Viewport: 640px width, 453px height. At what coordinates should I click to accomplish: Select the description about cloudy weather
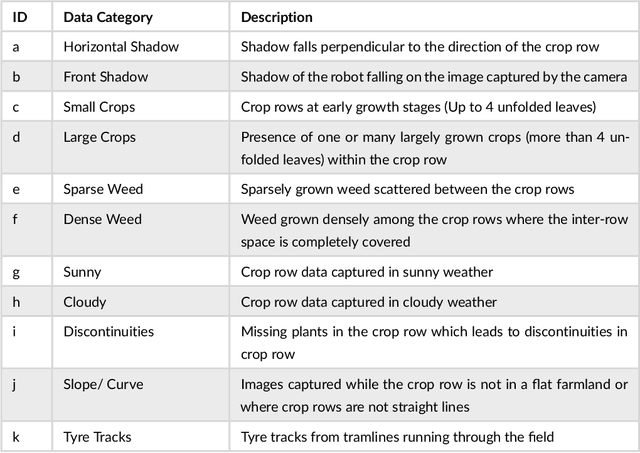tap(369, 301)
